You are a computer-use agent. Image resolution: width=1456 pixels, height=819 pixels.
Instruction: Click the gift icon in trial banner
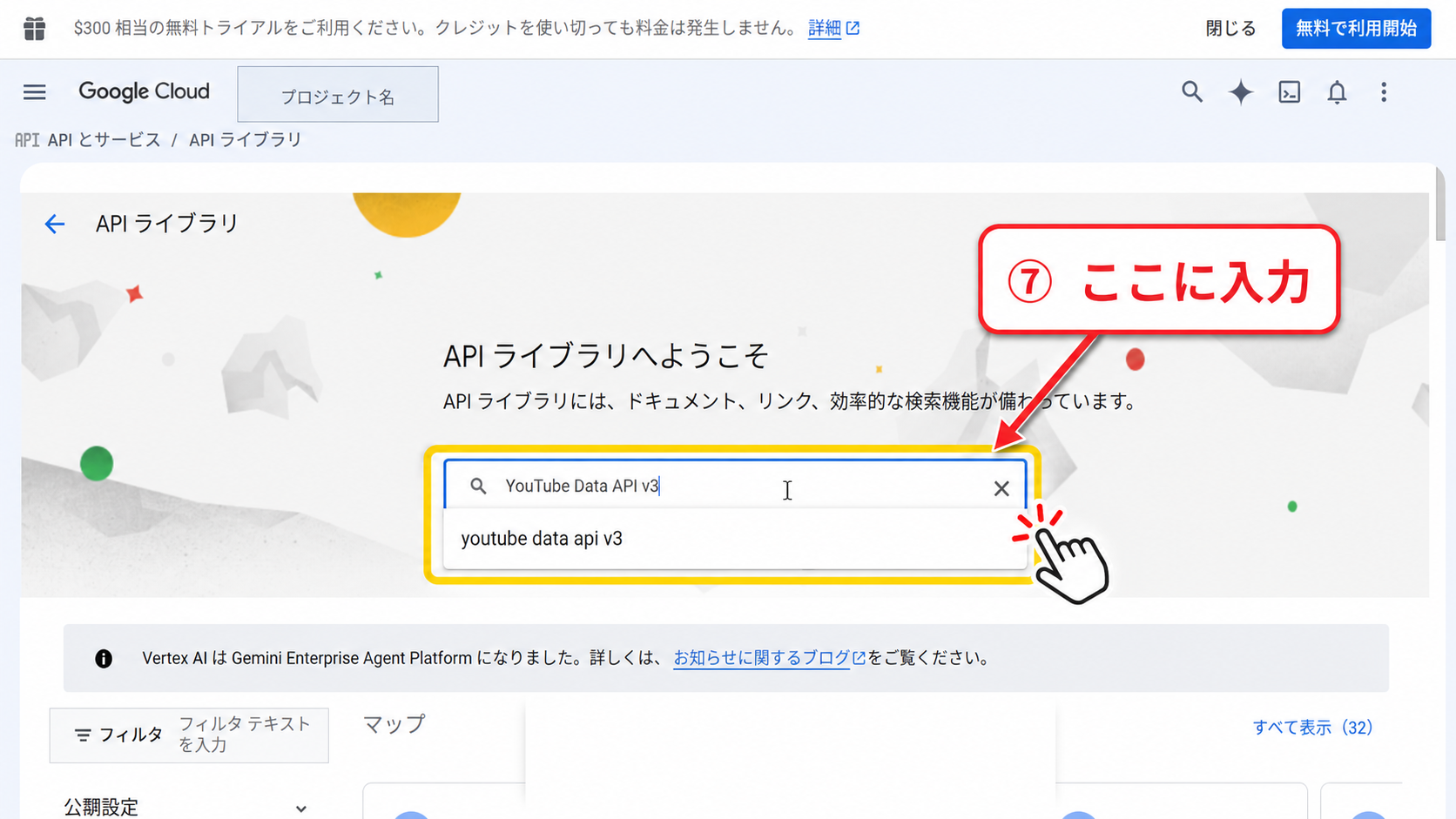click(x=34, y=29)
